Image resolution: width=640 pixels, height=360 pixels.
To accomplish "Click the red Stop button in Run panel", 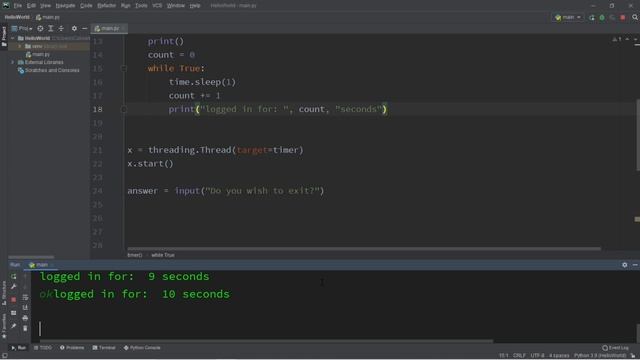I will [13, 300].
